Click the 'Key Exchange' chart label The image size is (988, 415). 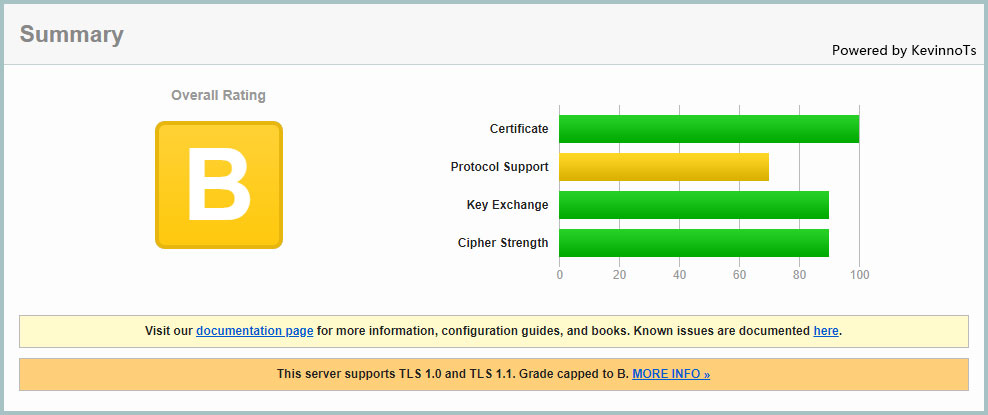point(507,205)
